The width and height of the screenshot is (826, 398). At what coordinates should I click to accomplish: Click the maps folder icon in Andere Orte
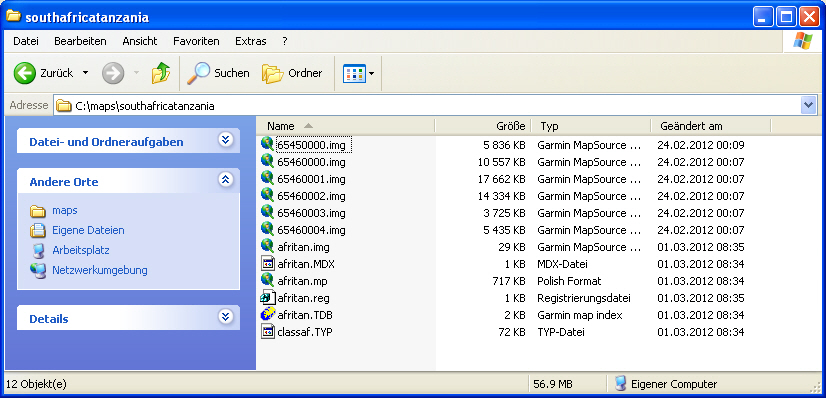click(37, 211)
